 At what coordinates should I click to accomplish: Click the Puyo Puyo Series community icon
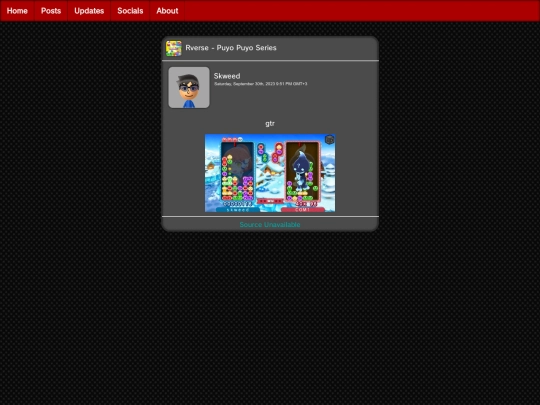click(174, 48)
